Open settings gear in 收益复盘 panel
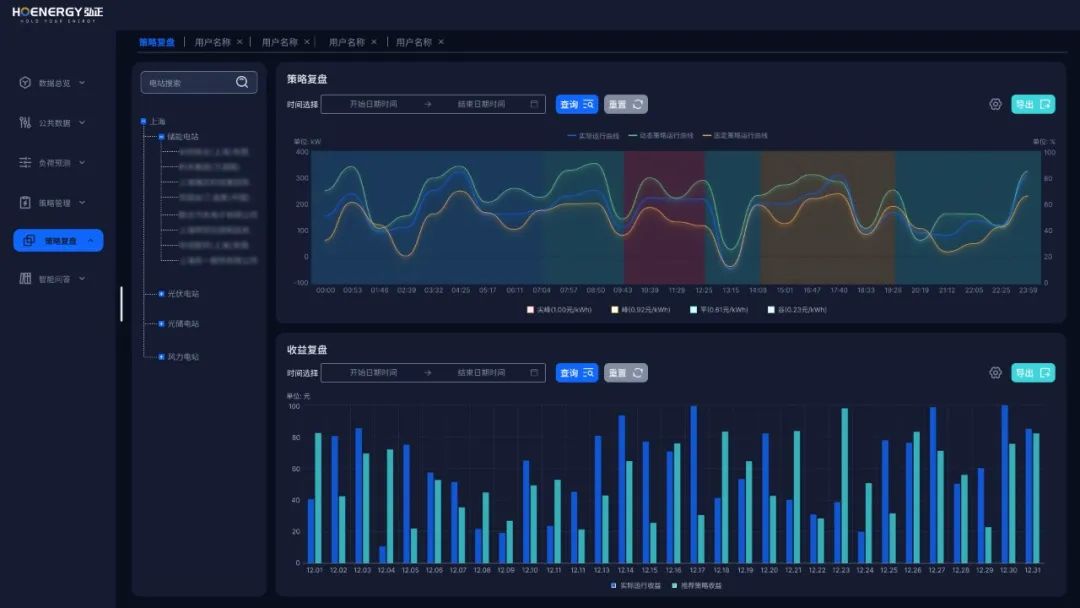 pyautogui.click(x=995, y=373)
